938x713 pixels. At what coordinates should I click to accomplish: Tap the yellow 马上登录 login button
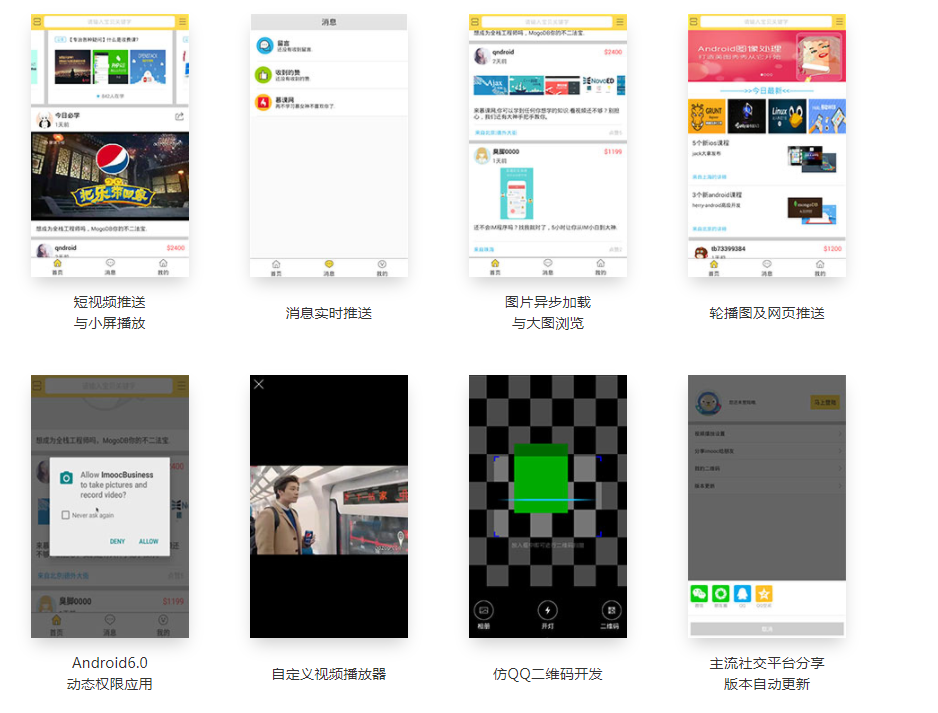pos(826,401)
